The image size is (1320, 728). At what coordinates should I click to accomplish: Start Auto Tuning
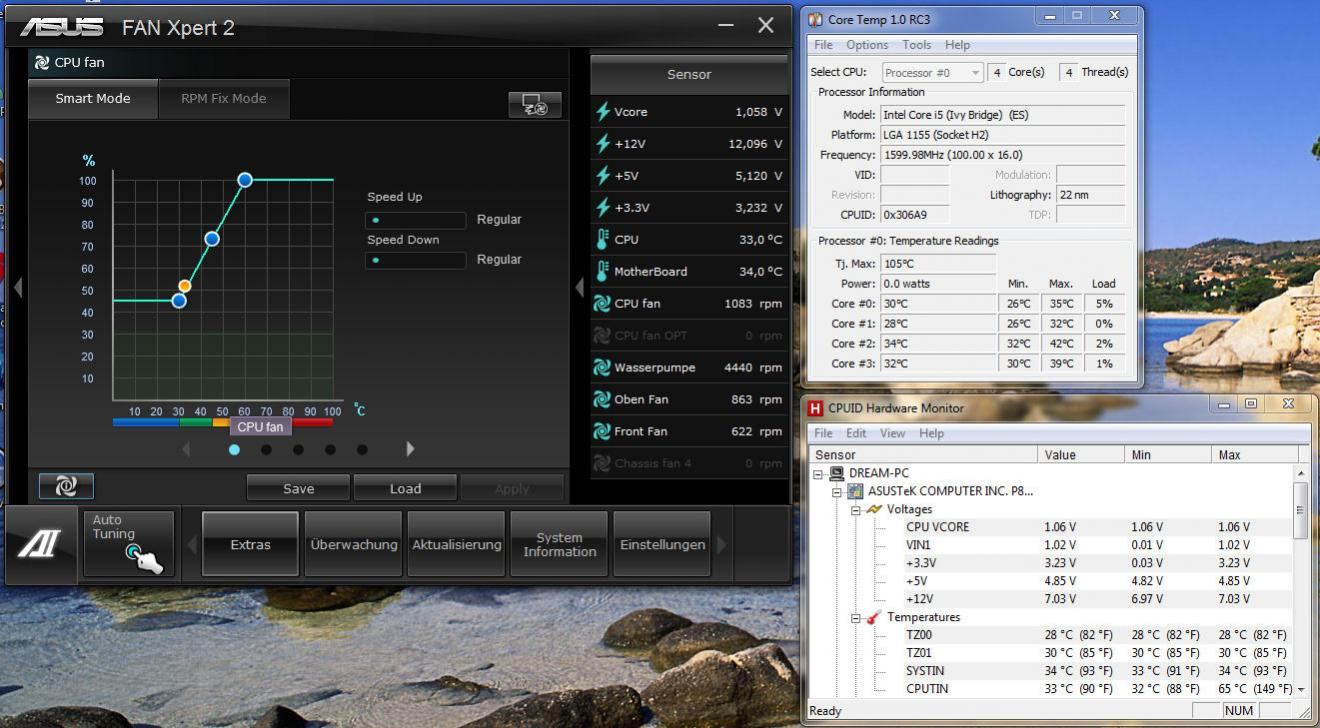click(128, 544)
